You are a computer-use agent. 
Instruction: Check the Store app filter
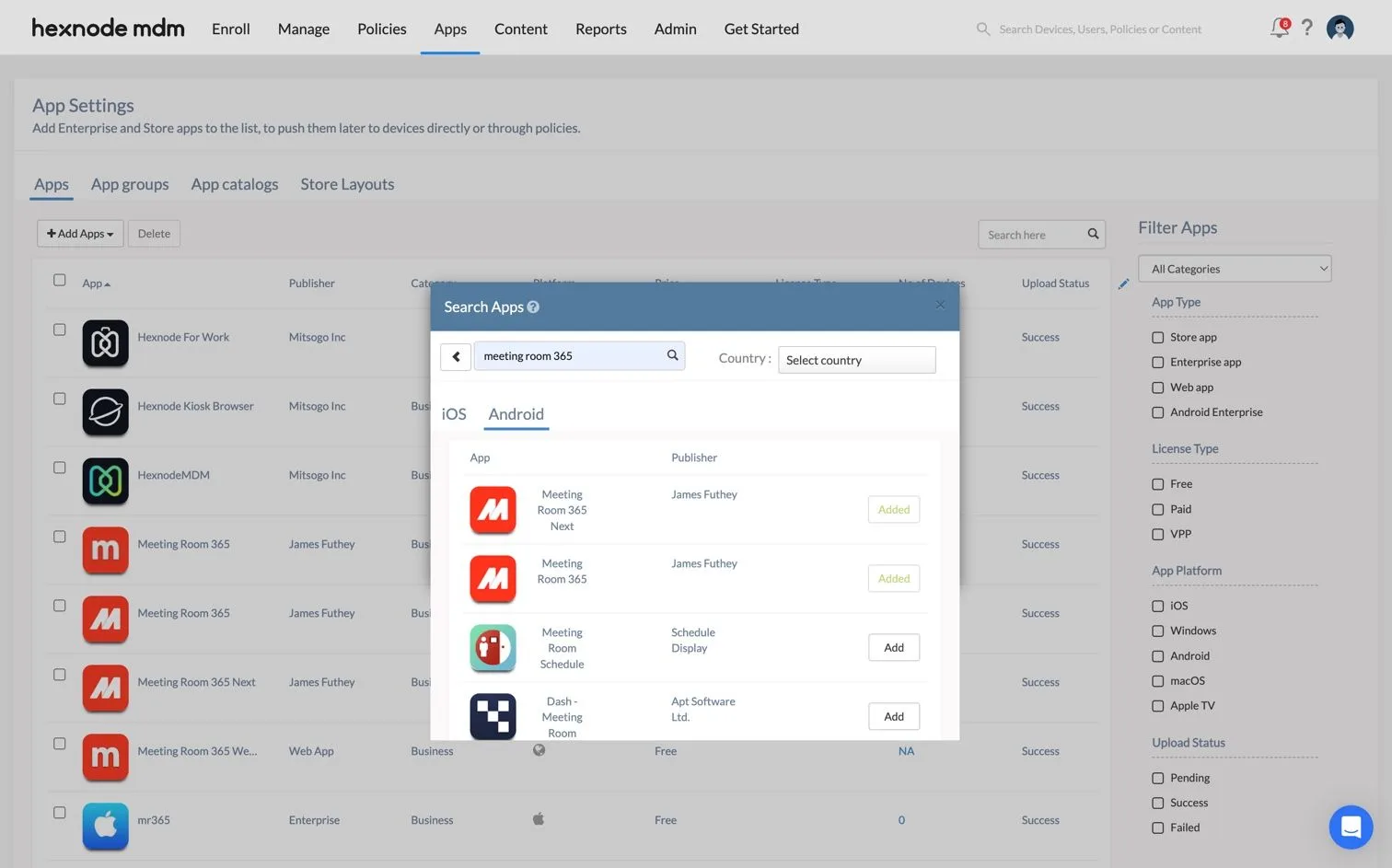click(1158, 338)
